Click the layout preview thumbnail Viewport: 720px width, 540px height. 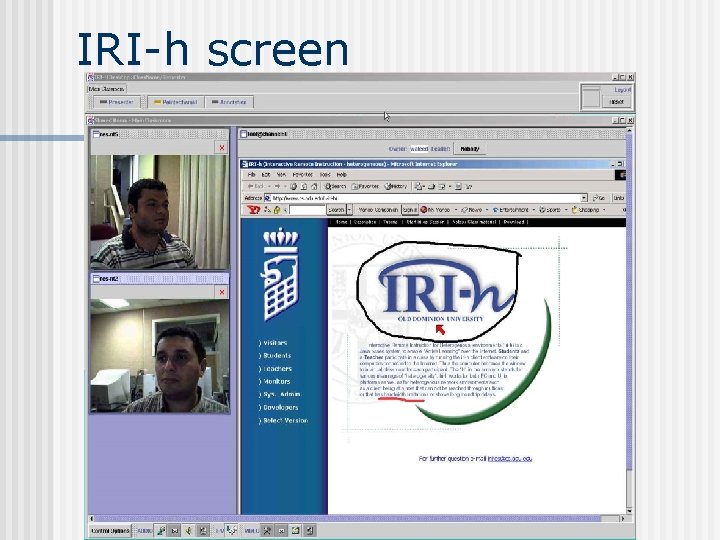point(591,97)
